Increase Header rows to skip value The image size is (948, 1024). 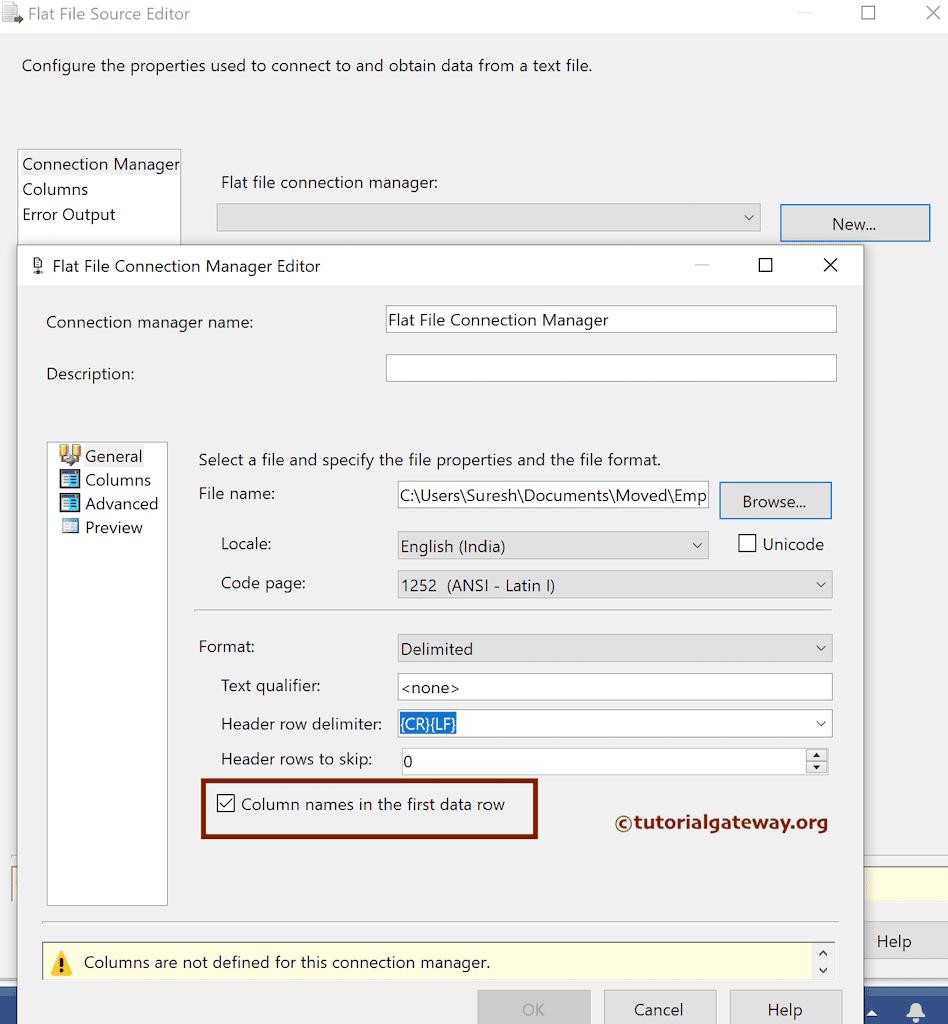(816, 755)
